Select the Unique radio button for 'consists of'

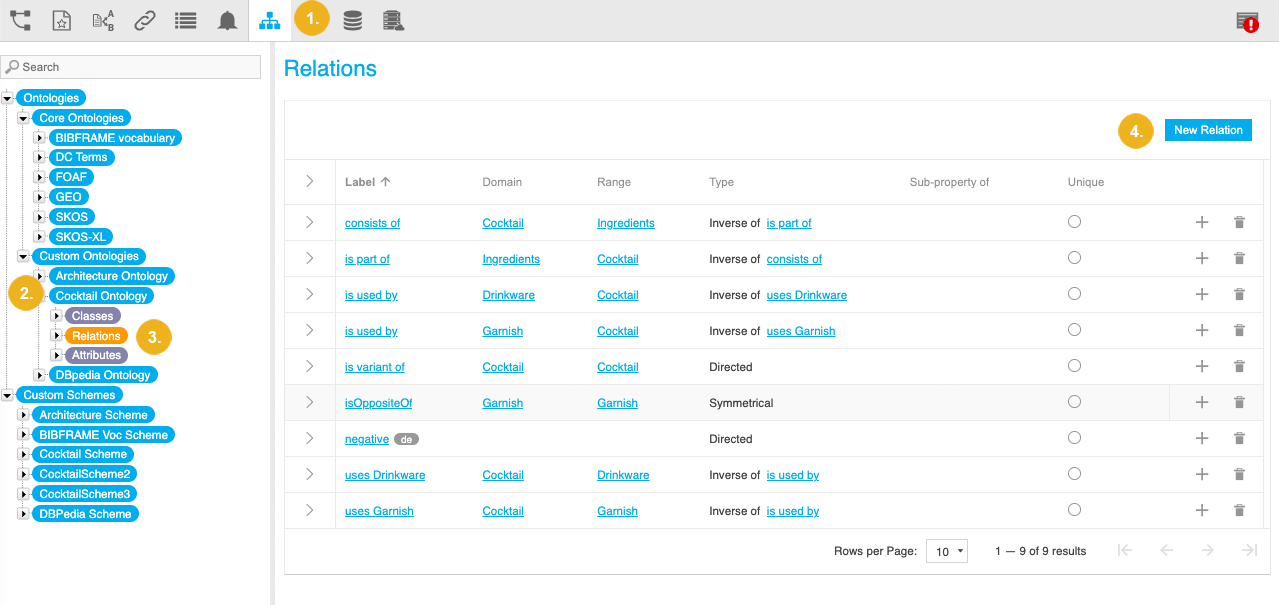coord(1074,221)
